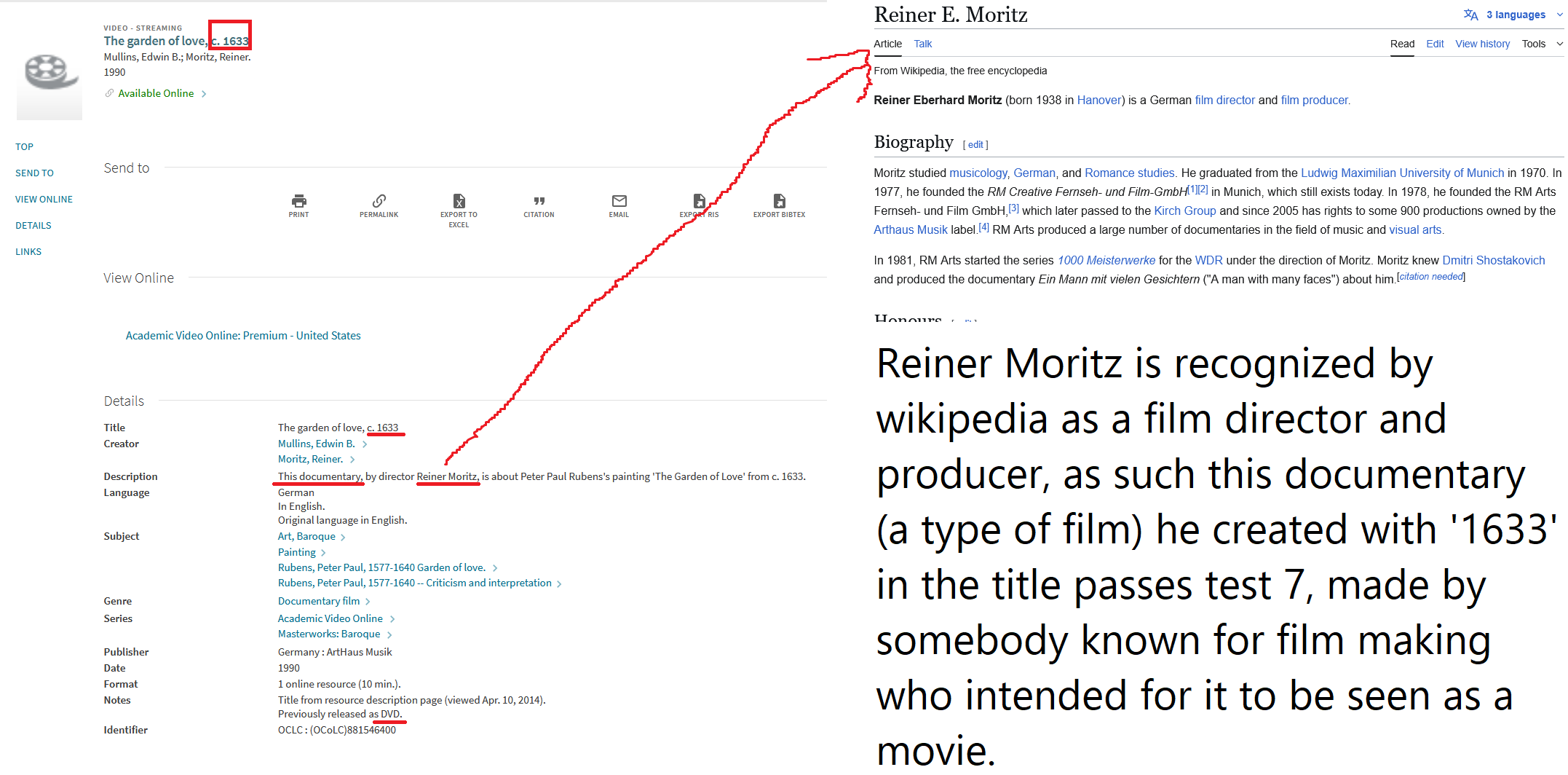Open View history tab

(x=1482, y=44)
